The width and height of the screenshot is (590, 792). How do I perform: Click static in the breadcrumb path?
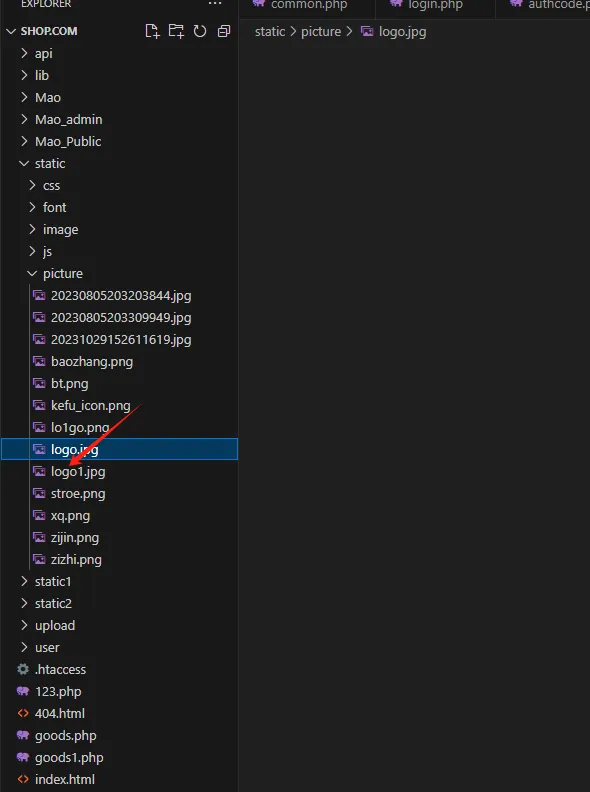click(270, 31)
